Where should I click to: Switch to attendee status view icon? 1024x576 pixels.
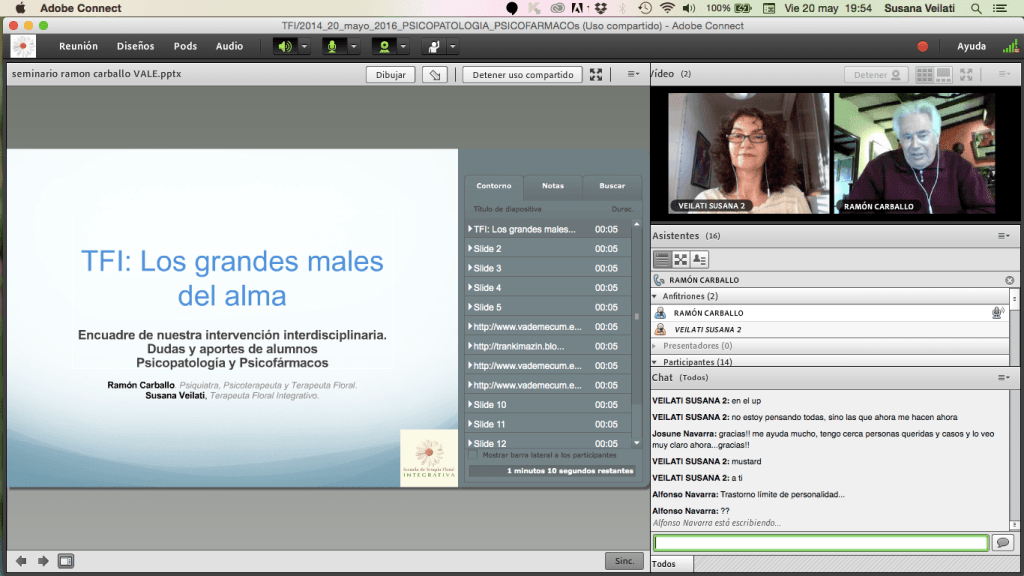(x=699, y=259)
